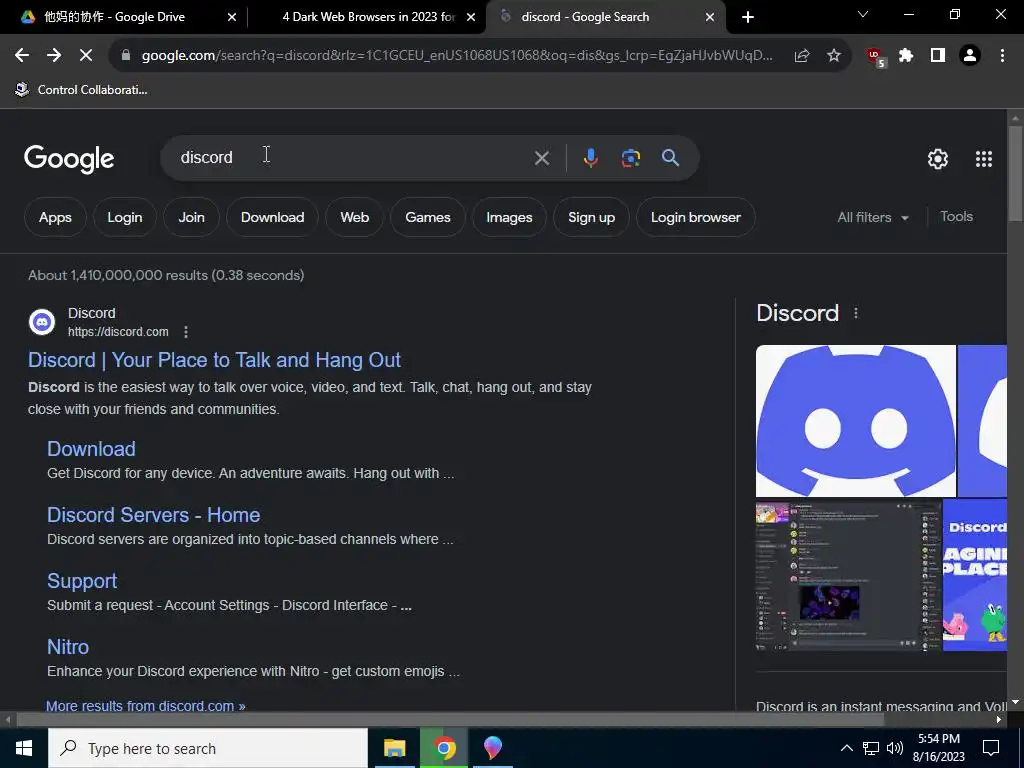Click the Google logo
Screen dimensions: 1024x768
pyautogui.click(x=69, y=159)
